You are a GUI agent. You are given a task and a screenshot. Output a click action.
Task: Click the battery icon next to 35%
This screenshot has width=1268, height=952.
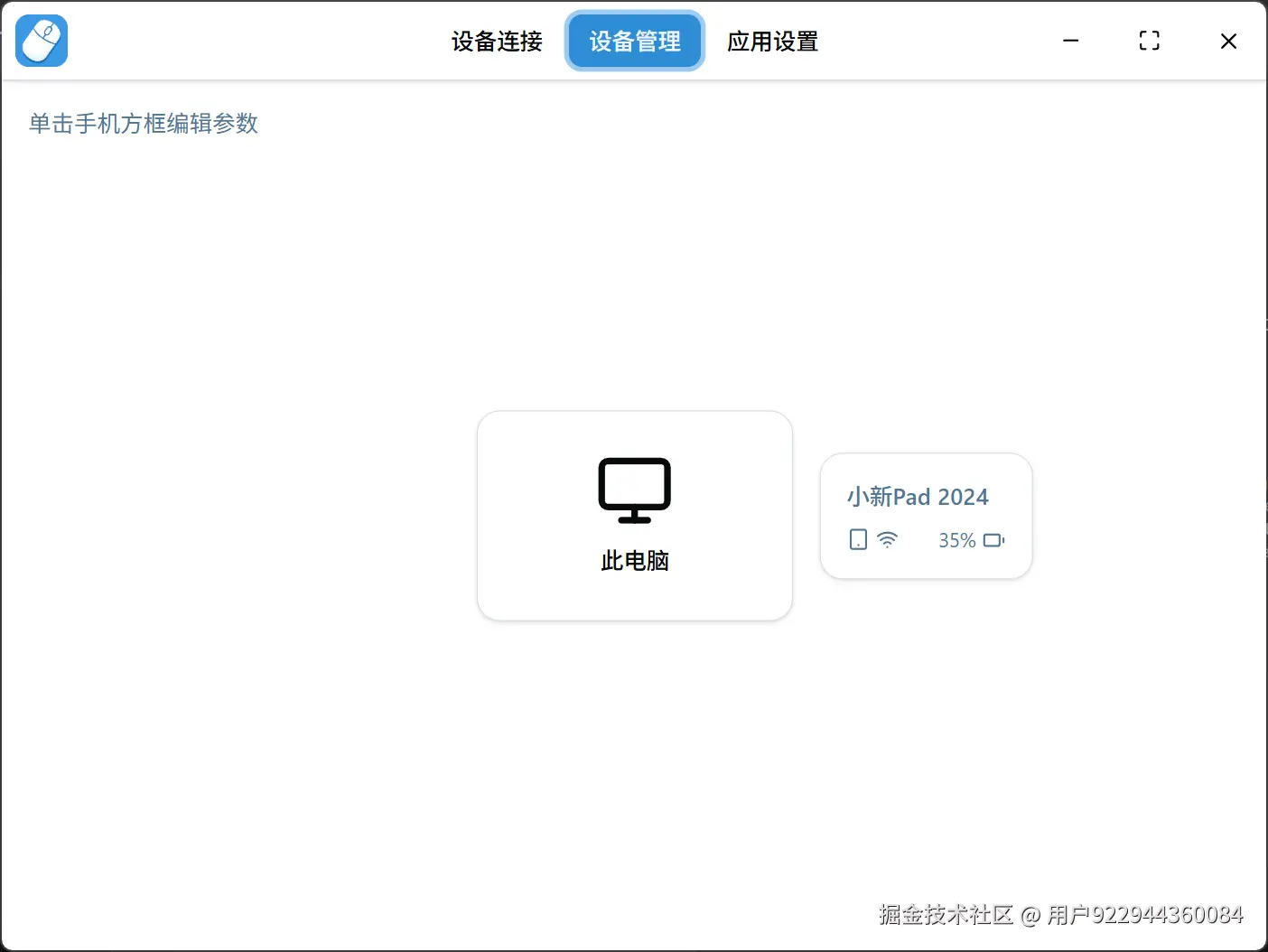coord(993,539)
